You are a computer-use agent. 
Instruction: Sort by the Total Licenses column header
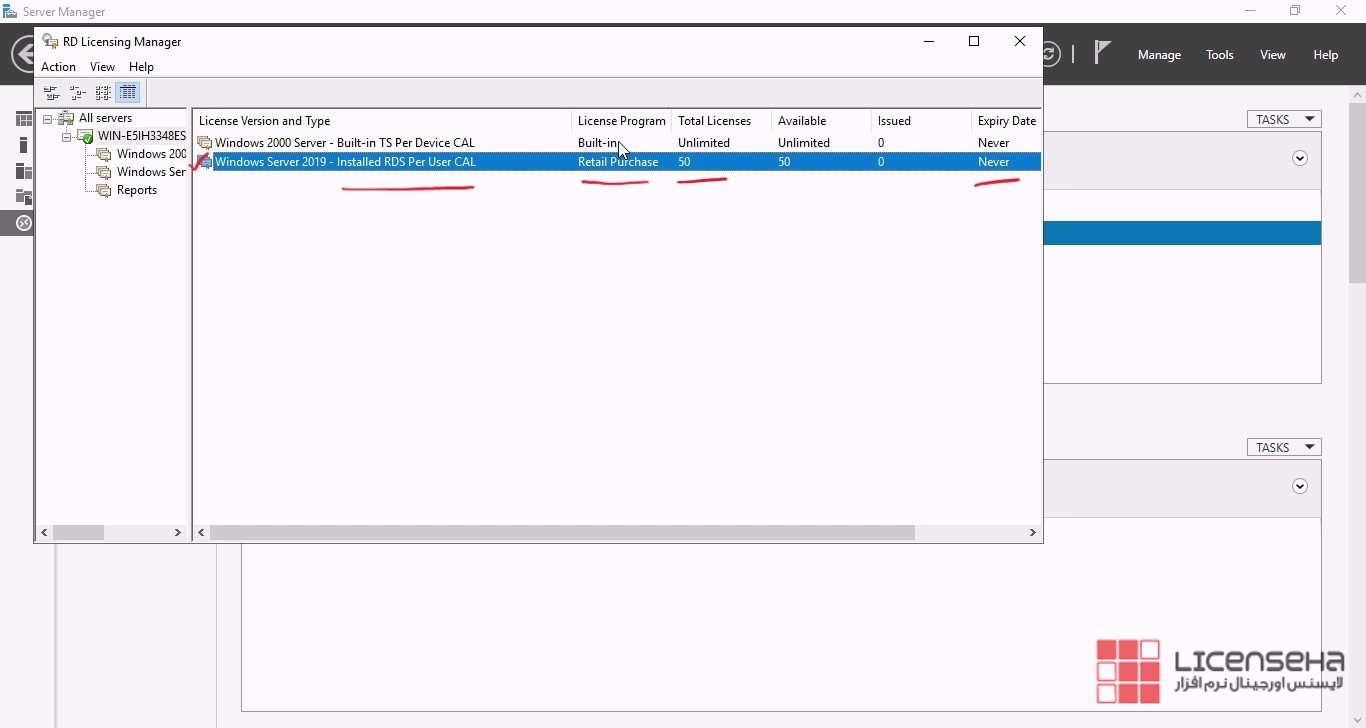coord(714,121)
